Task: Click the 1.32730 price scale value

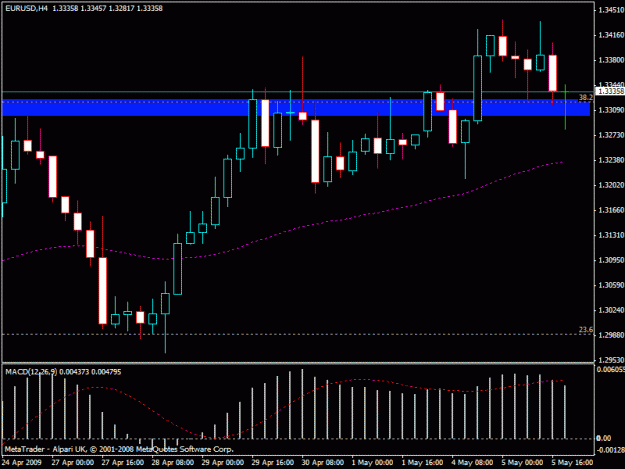Action: click(x=611, y=135)
